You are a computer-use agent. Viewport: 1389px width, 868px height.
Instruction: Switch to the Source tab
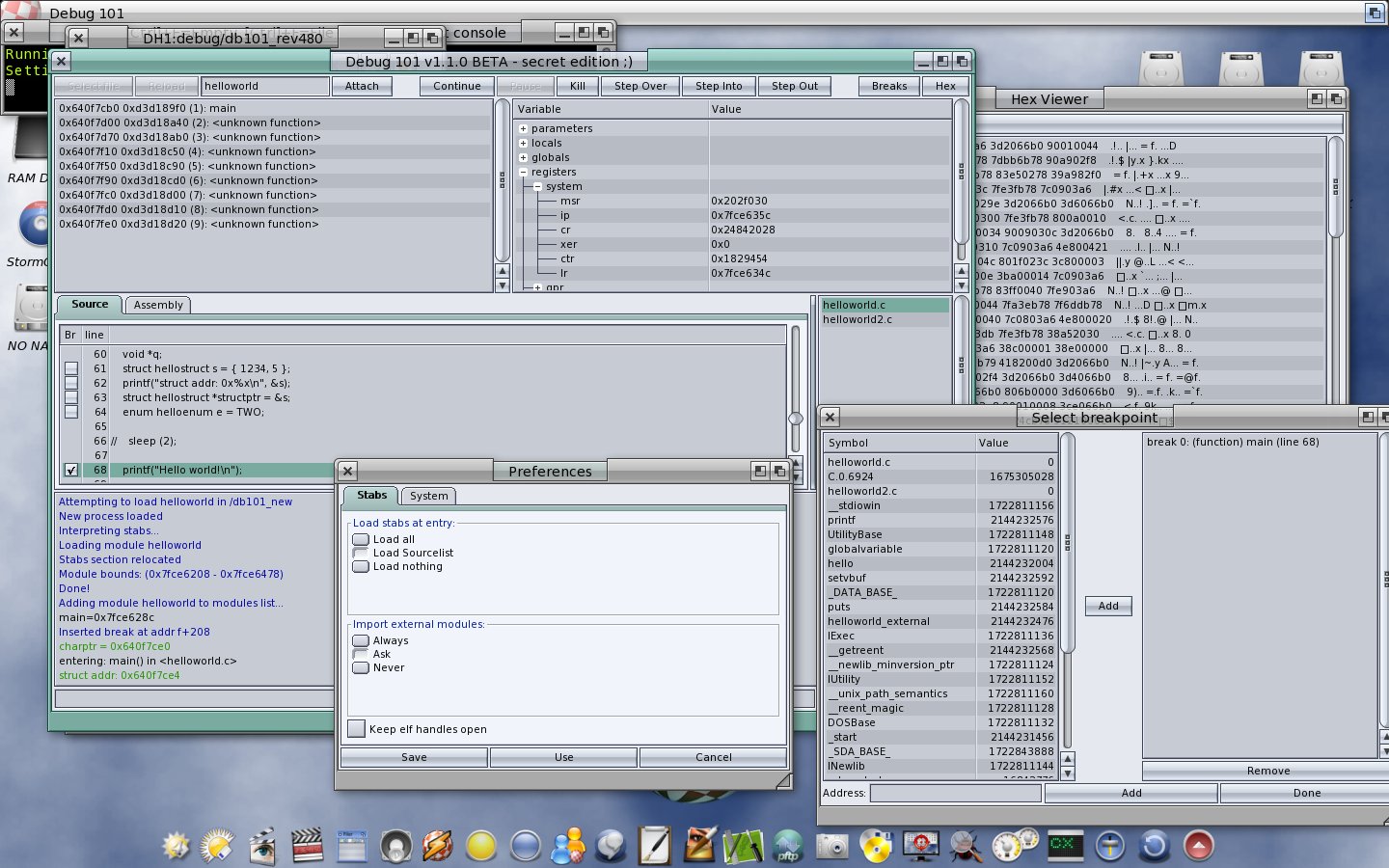point(90,304)
